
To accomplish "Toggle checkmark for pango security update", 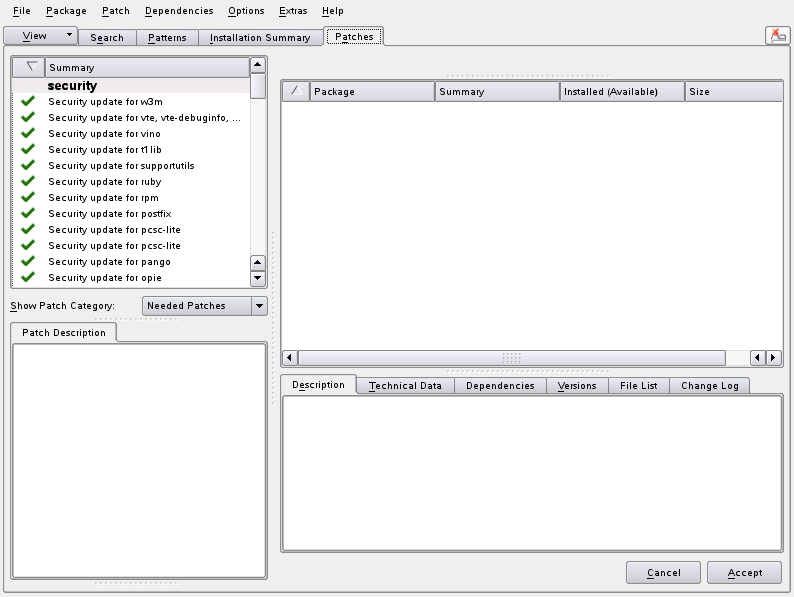I will point(28,261).
